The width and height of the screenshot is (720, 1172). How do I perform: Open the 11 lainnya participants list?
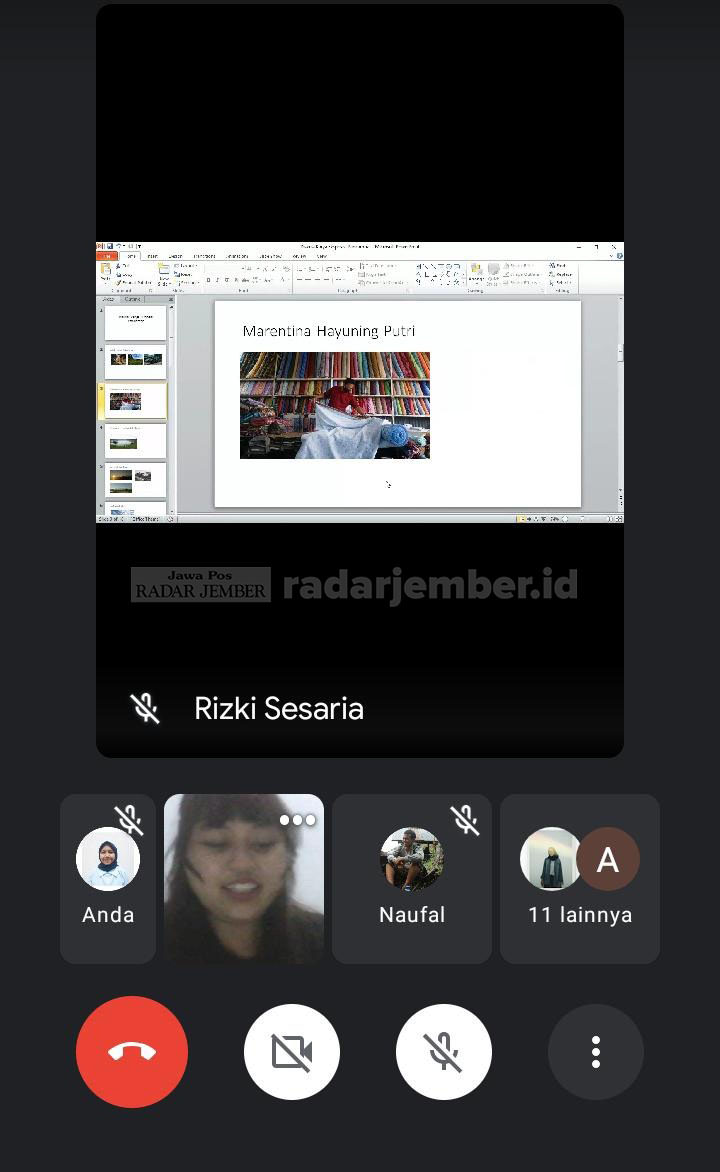(579, 878)
